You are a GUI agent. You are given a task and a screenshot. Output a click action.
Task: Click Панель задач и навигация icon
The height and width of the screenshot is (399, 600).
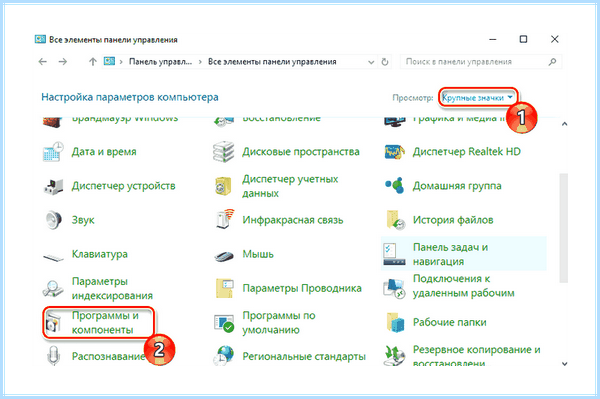[394, 254]
